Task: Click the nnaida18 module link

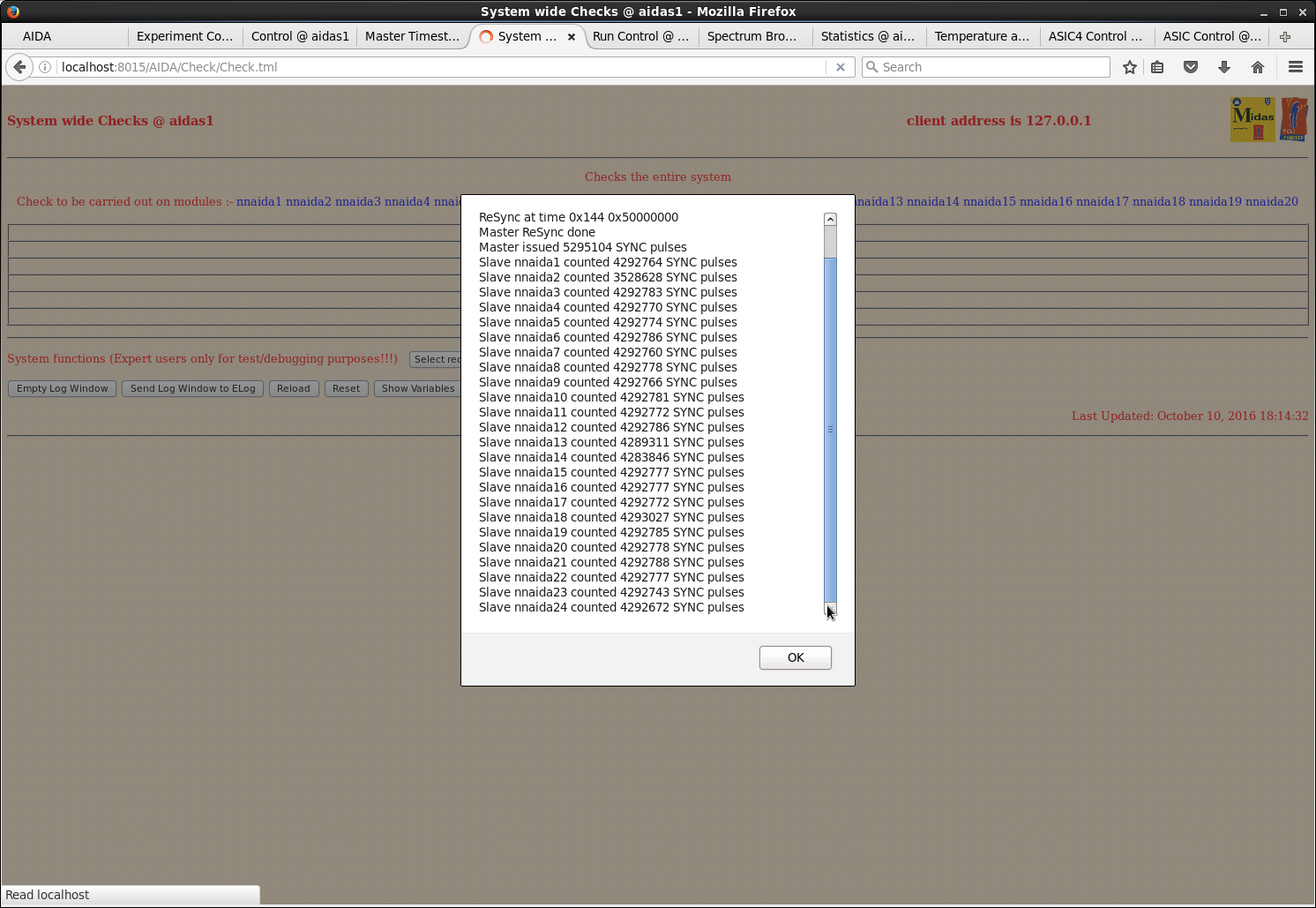Action: pos(1159,201)
